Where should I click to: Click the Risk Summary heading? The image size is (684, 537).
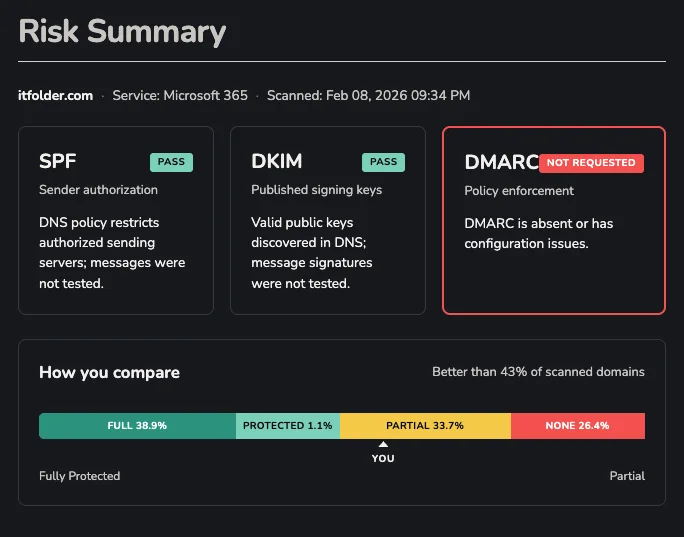[x=122, y=32]
